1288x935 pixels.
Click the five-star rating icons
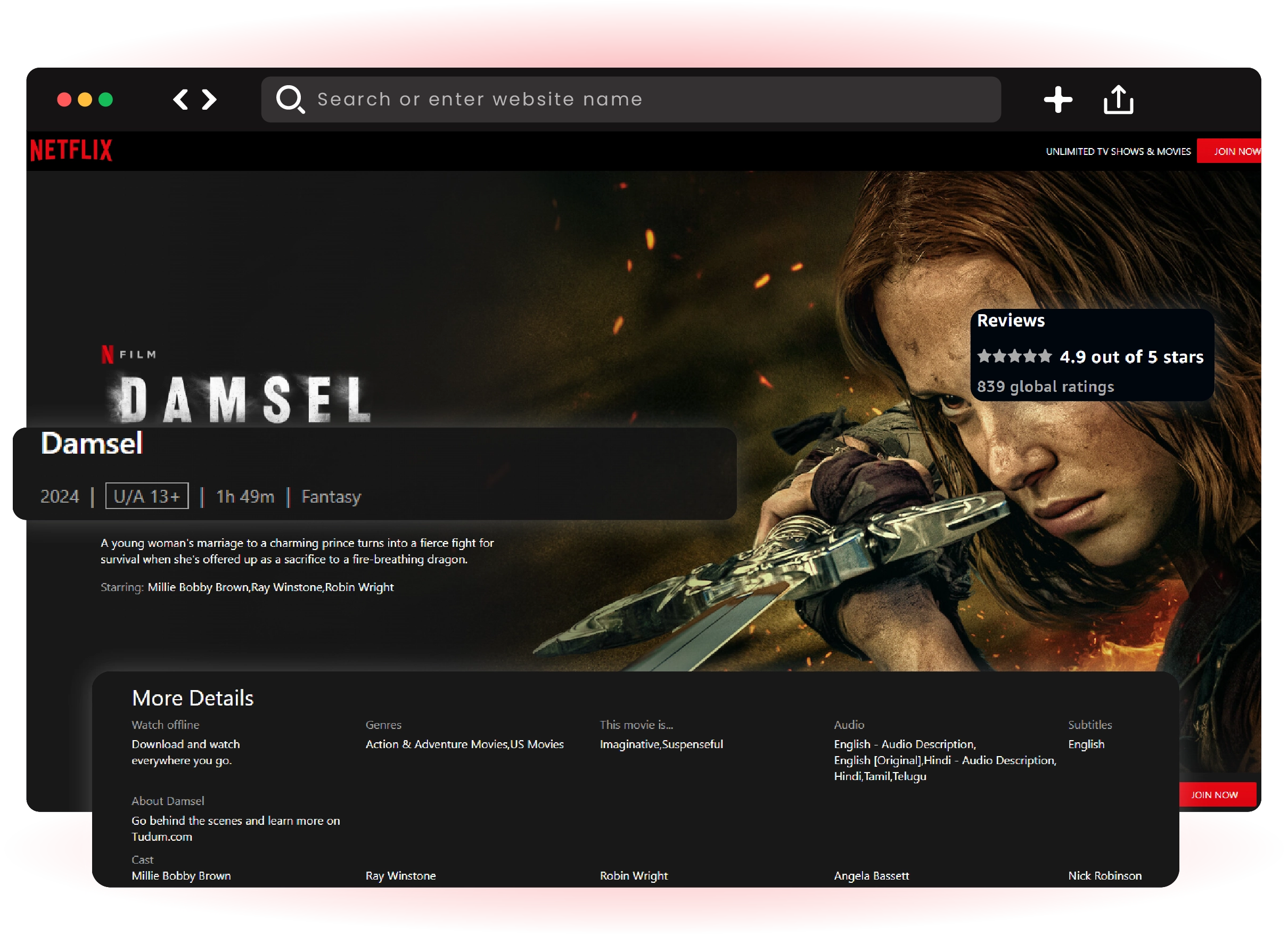click(1014, 357)
